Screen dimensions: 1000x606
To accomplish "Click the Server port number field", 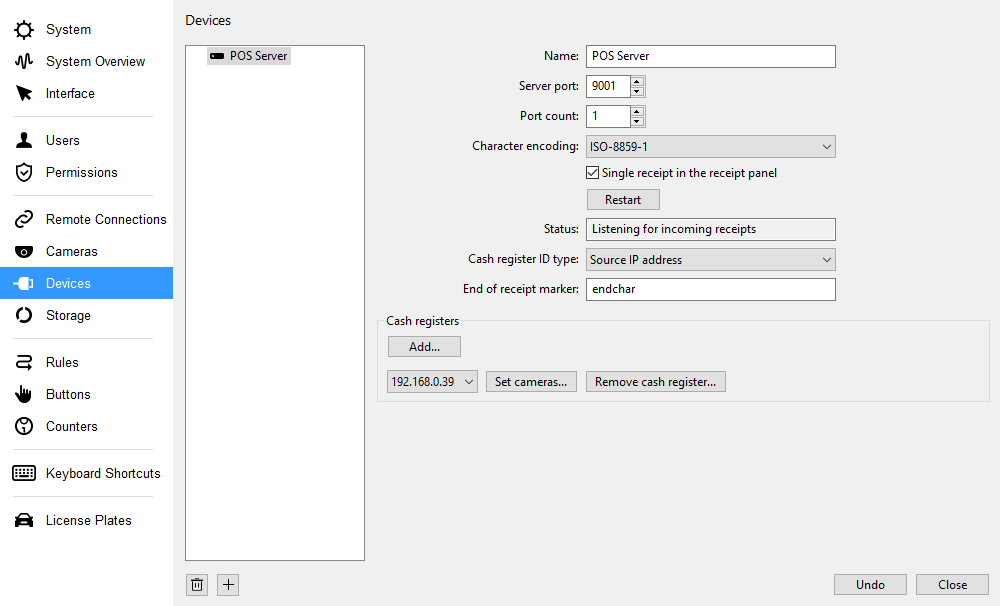I will click(608, 86).
